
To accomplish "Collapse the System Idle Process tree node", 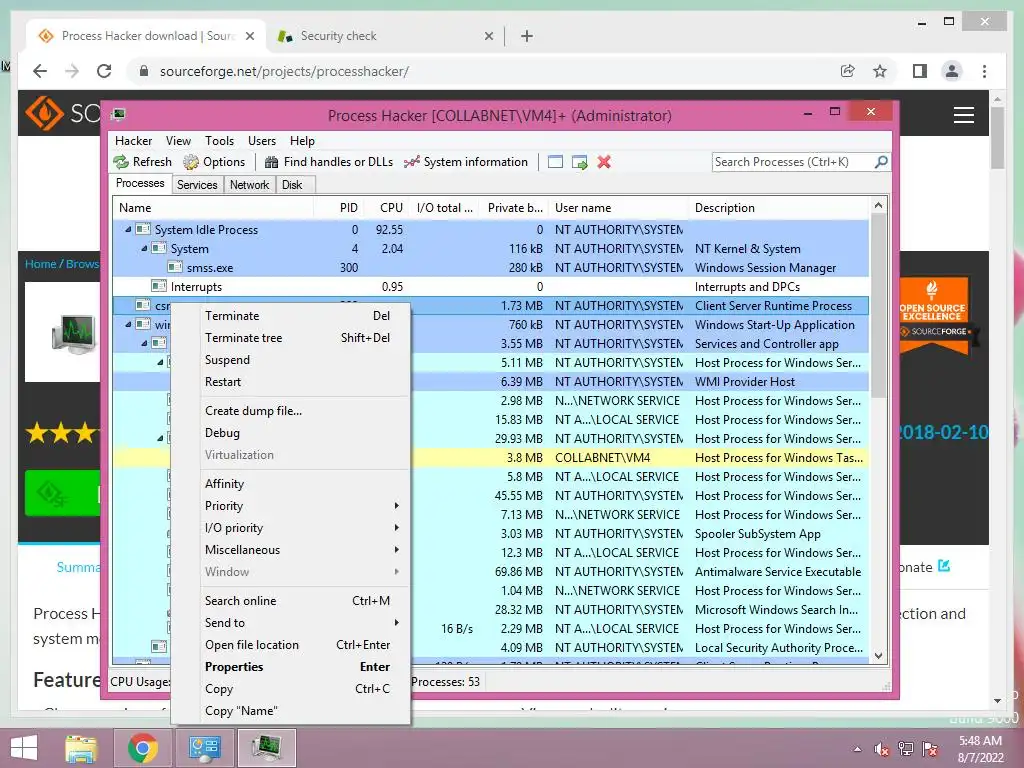I will point(128,229).
